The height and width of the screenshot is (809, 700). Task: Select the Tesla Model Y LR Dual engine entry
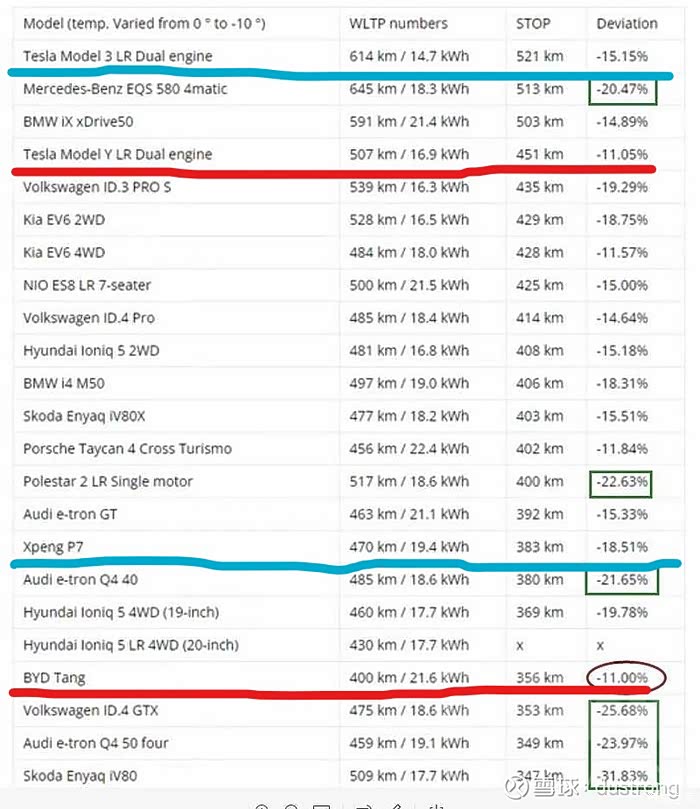(118, 154)
